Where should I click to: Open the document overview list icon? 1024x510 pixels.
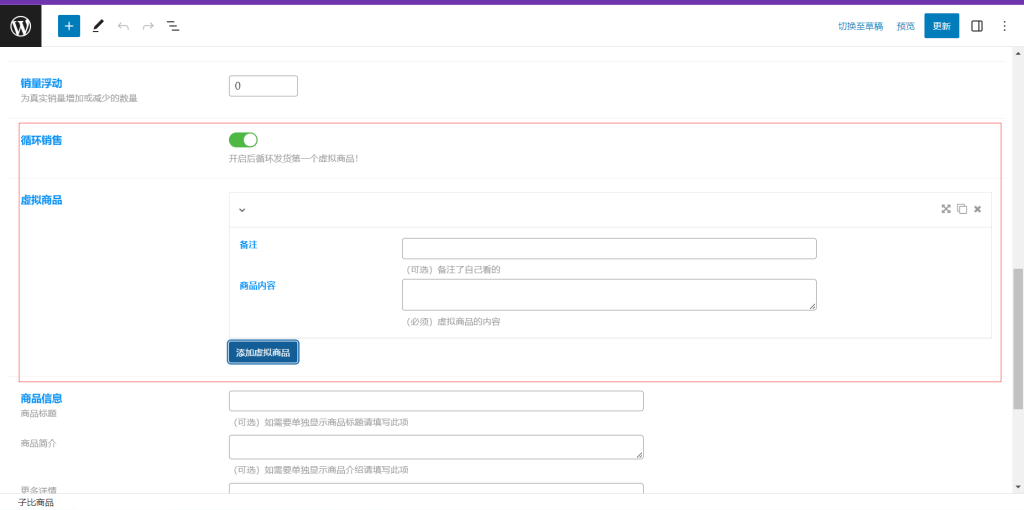point(173,26)
